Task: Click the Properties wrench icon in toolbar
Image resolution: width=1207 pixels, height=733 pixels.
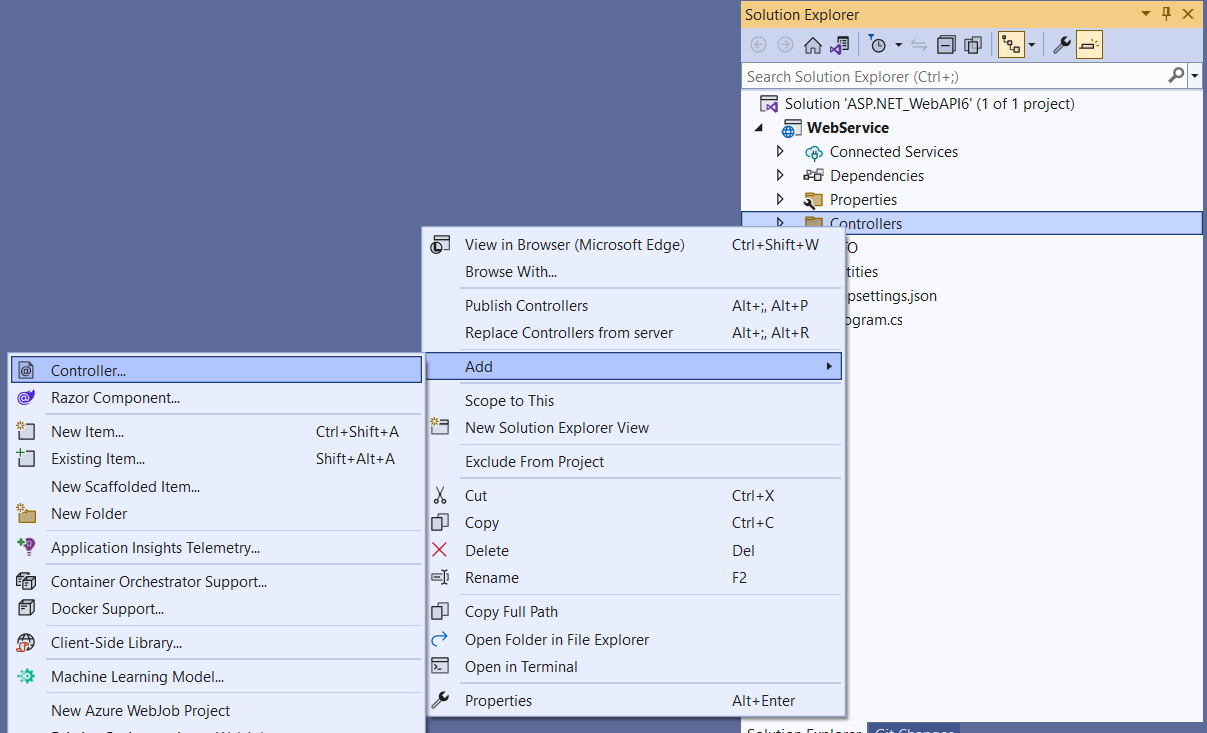Action: click(x=1063, y=45)
